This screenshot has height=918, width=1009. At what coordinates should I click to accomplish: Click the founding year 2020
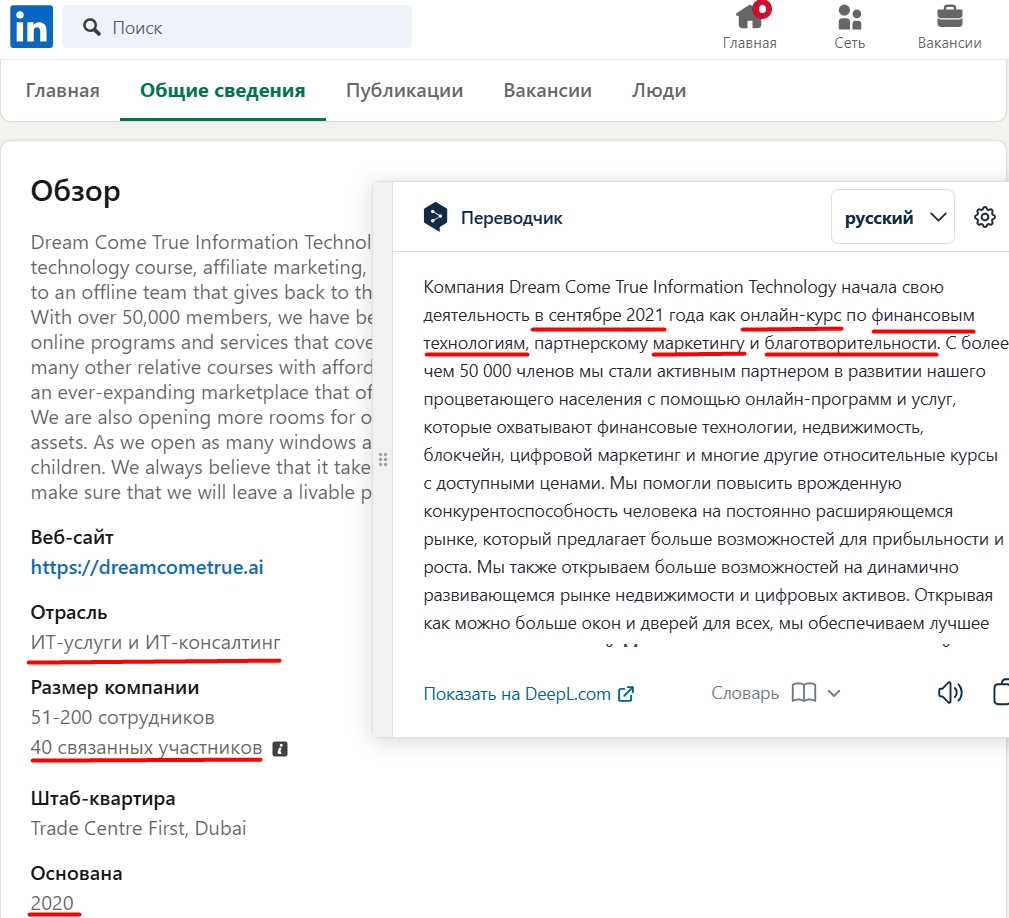(x=52, y=903)
